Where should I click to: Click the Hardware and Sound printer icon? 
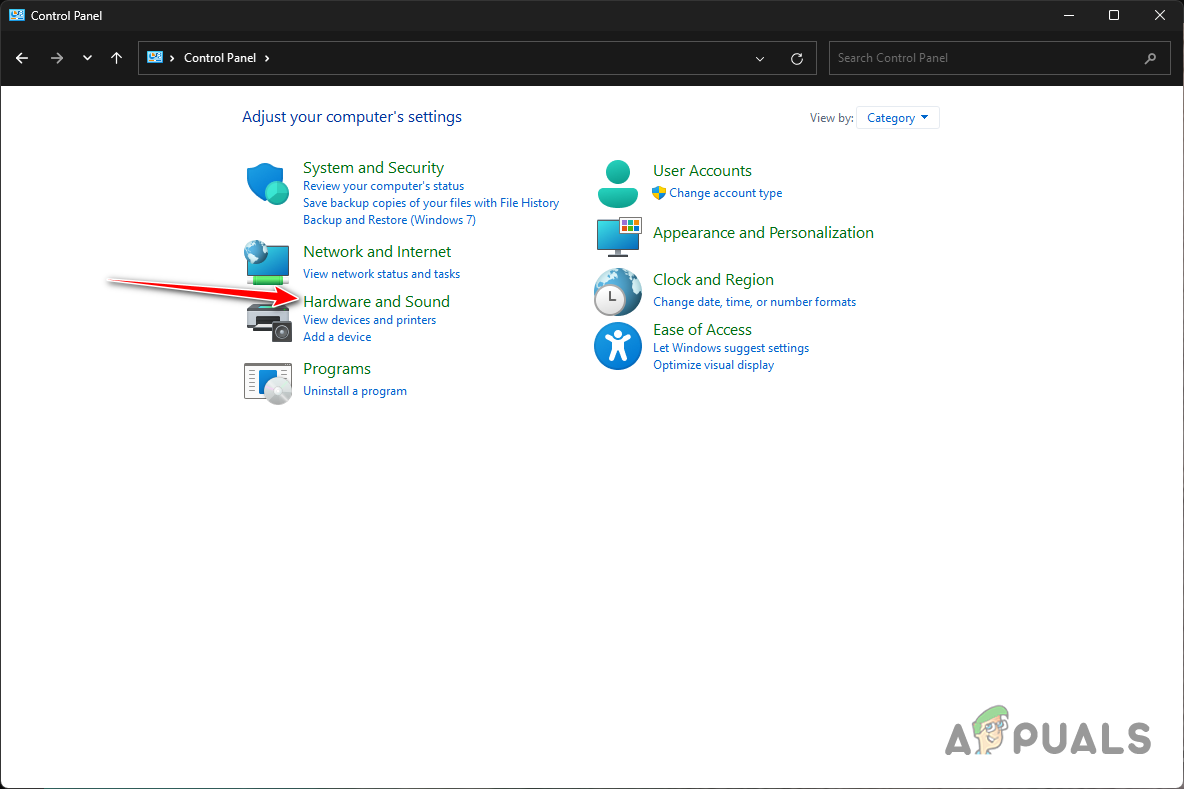[x=267, y=318]
